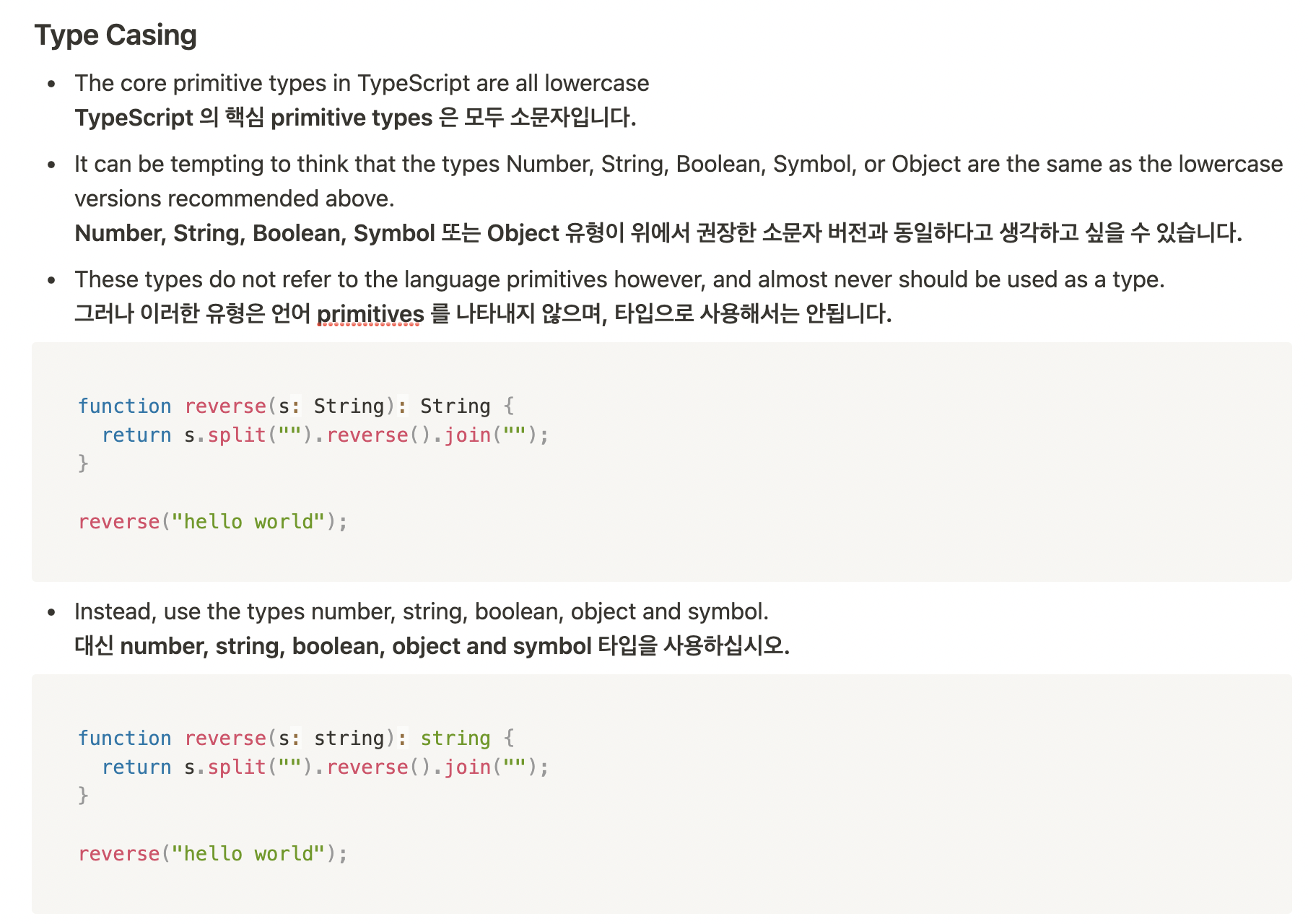
Task: Click the Korean line starting 'TypeScript 의 핵심 primitive types'
Action: (355, 118)
